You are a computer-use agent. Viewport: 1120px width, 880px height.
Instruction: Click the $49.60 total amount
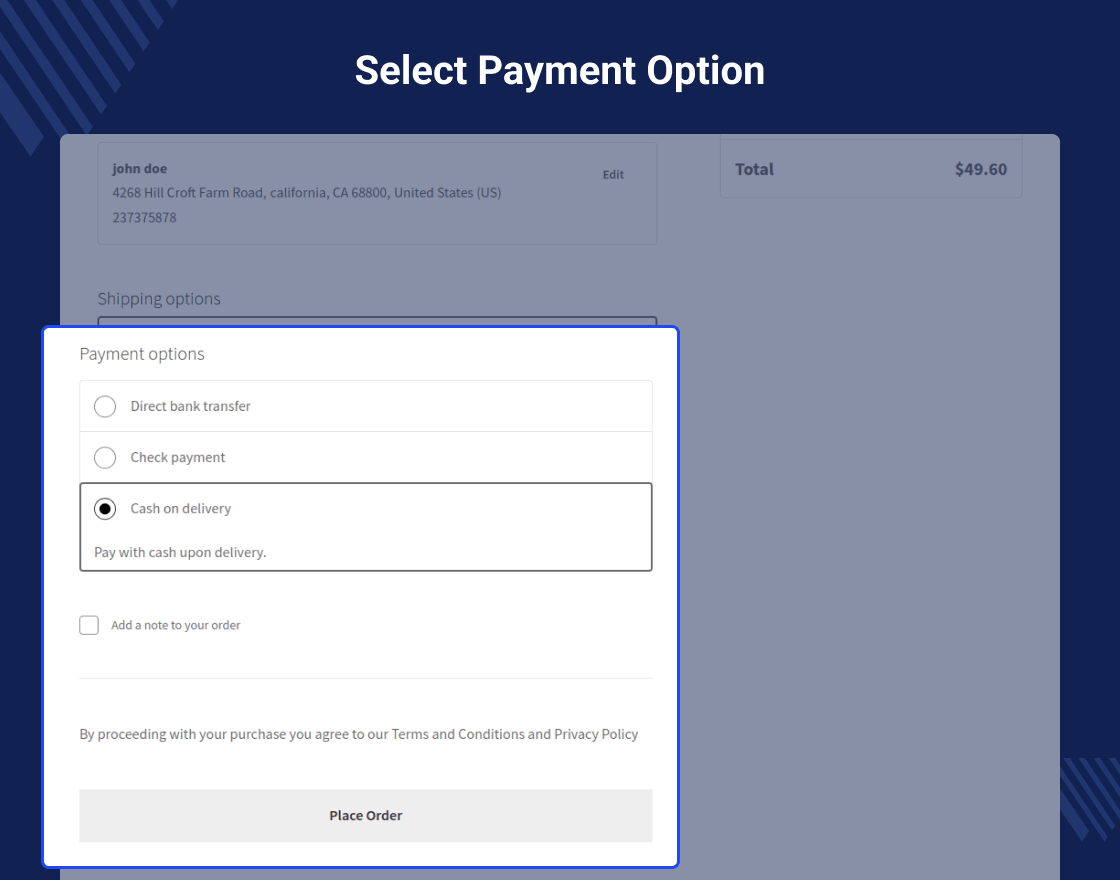980,169
